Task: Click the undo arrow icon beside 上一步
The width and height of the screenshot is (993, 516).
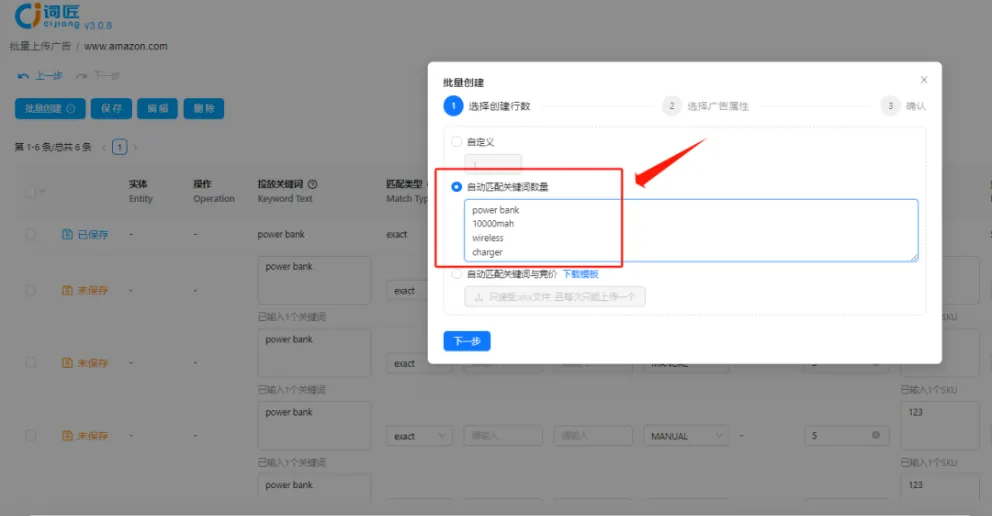Action: pyautogui.click(x=23, y=76)
